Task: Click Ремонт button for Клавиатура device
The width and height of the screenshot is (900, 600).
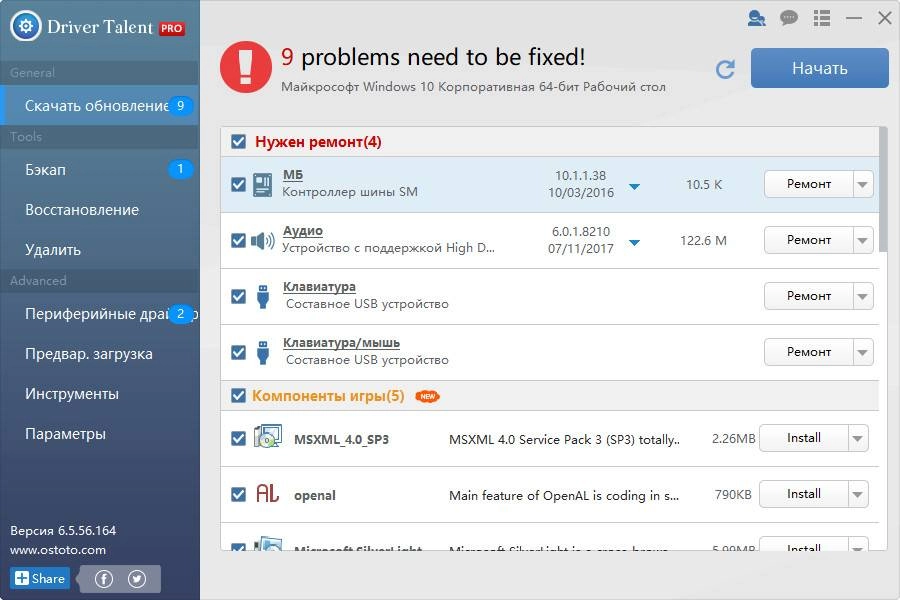Action: pos(809,296)
